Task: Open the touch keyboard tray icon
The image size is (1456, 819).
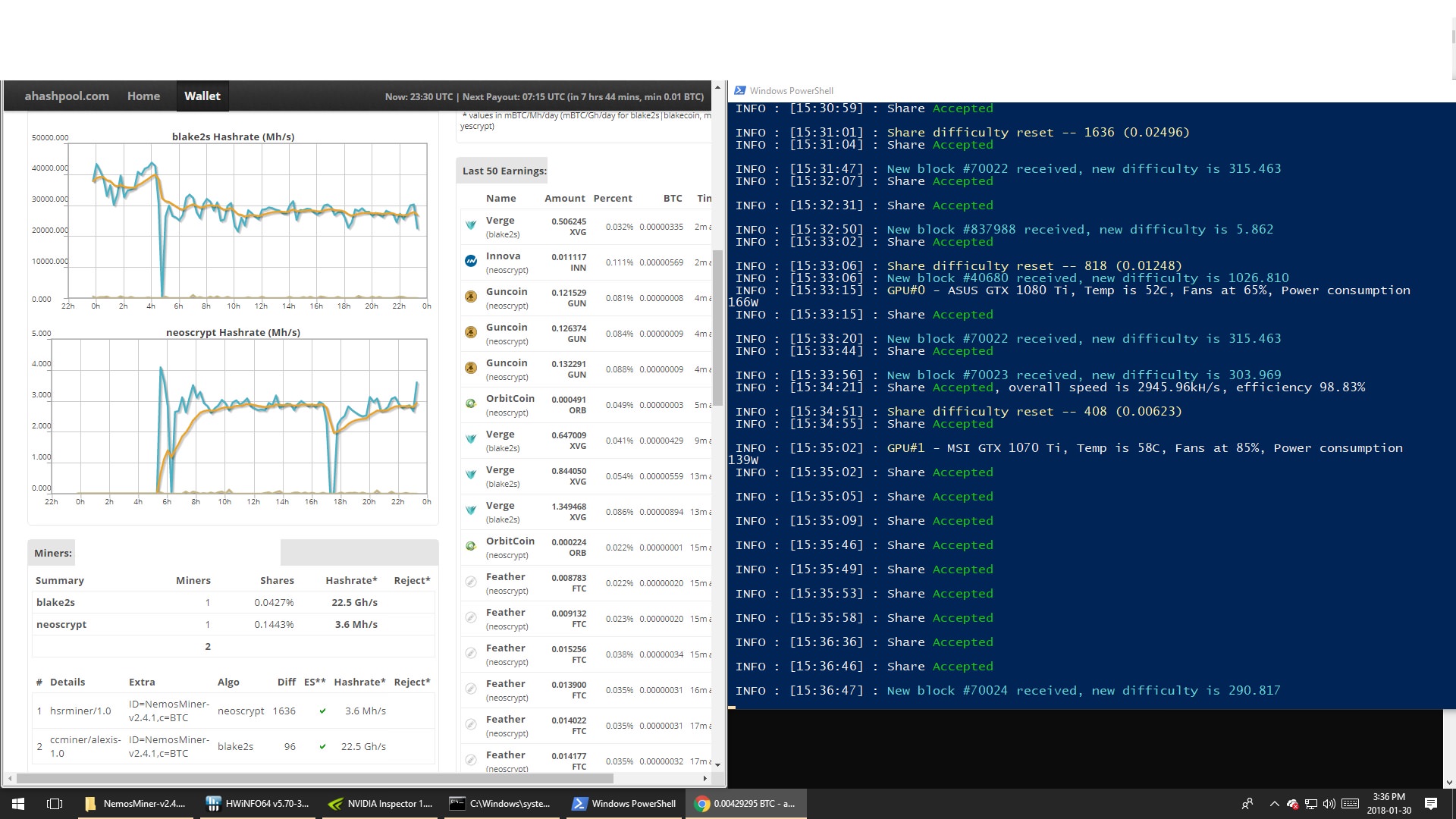Action: coord(1350,804)
